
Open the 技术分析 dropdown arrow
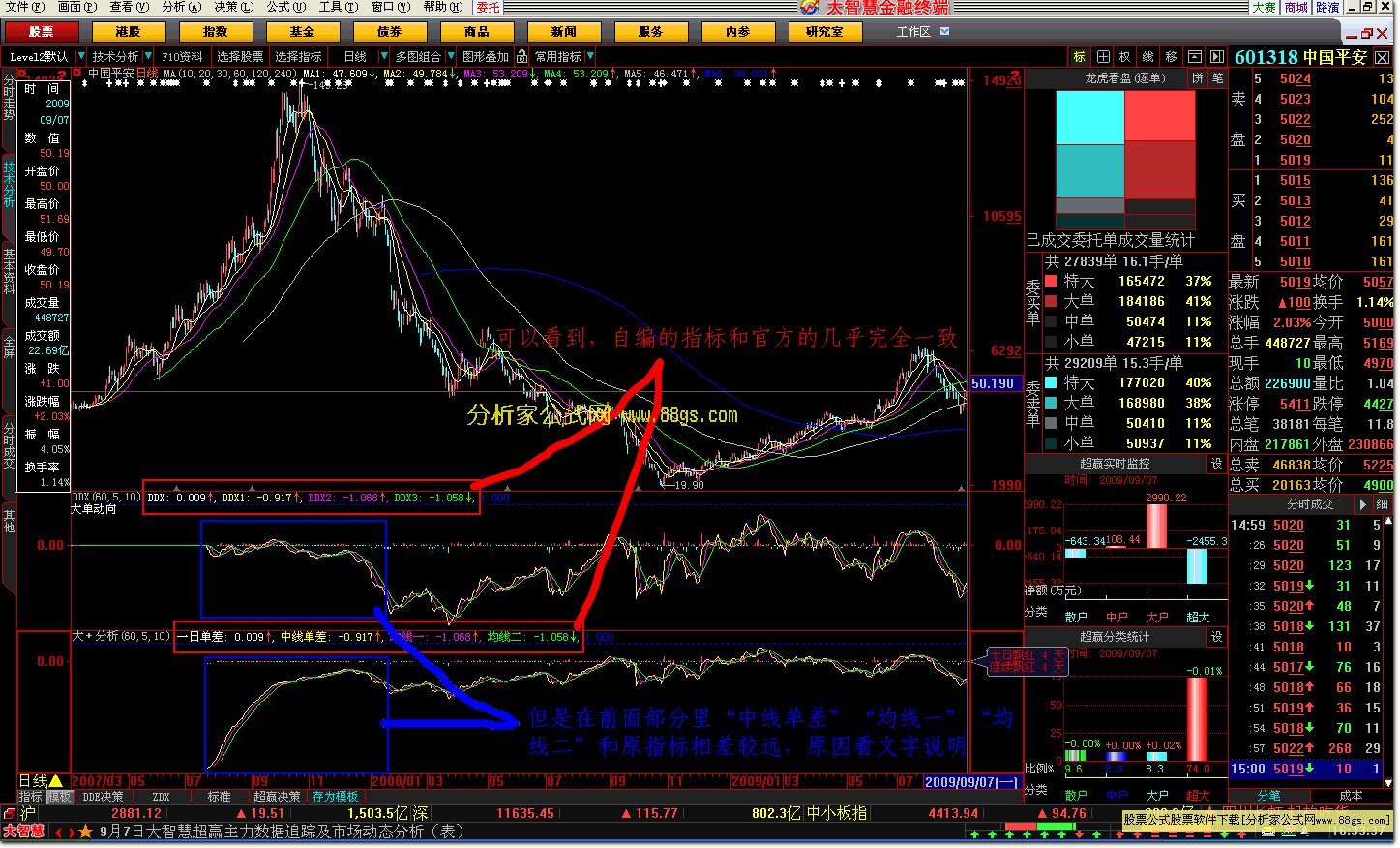coord(147,57)
